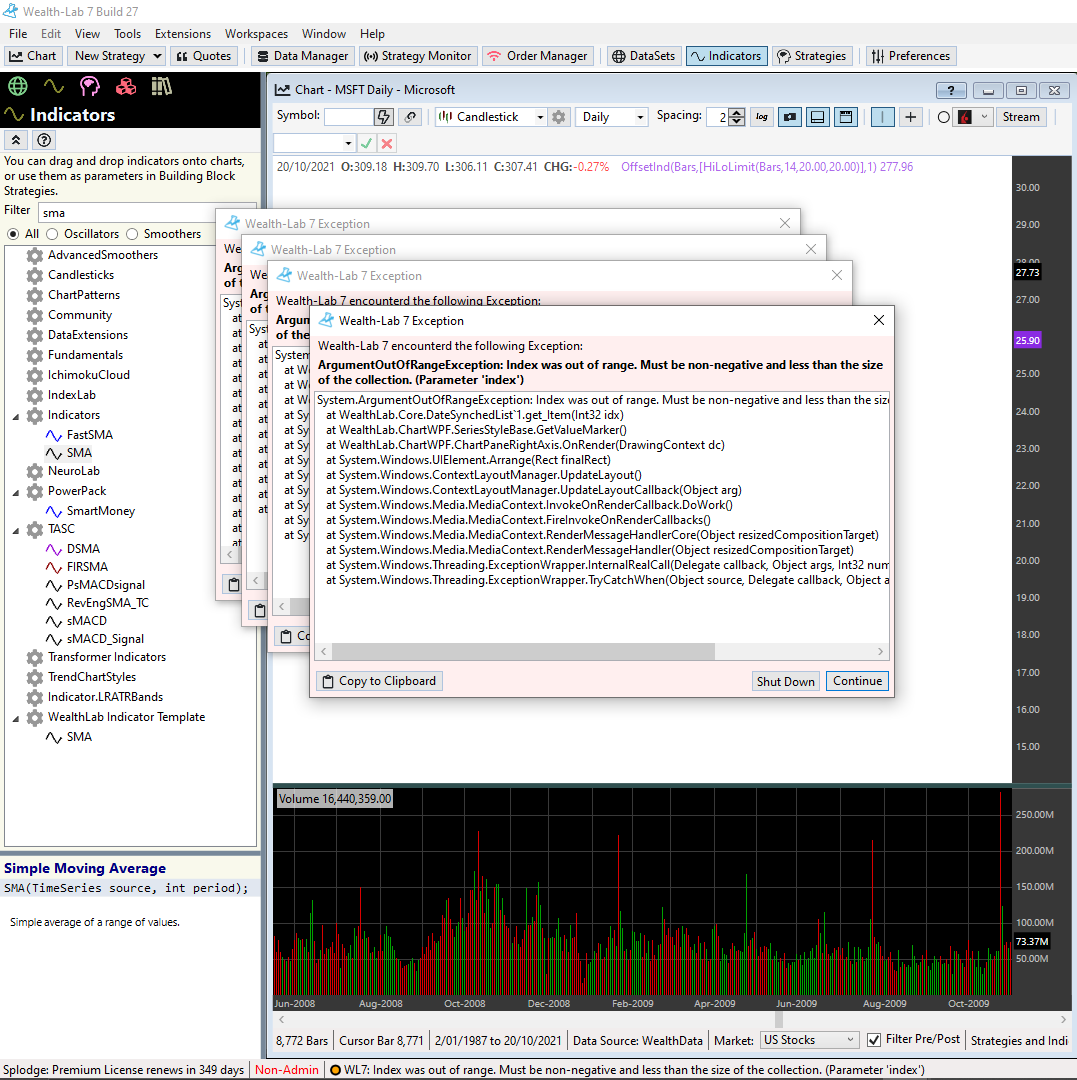Click the exception dialog horizontal scrollbar
Screen dimensions: 1077x1080
[x=523, y=651]
